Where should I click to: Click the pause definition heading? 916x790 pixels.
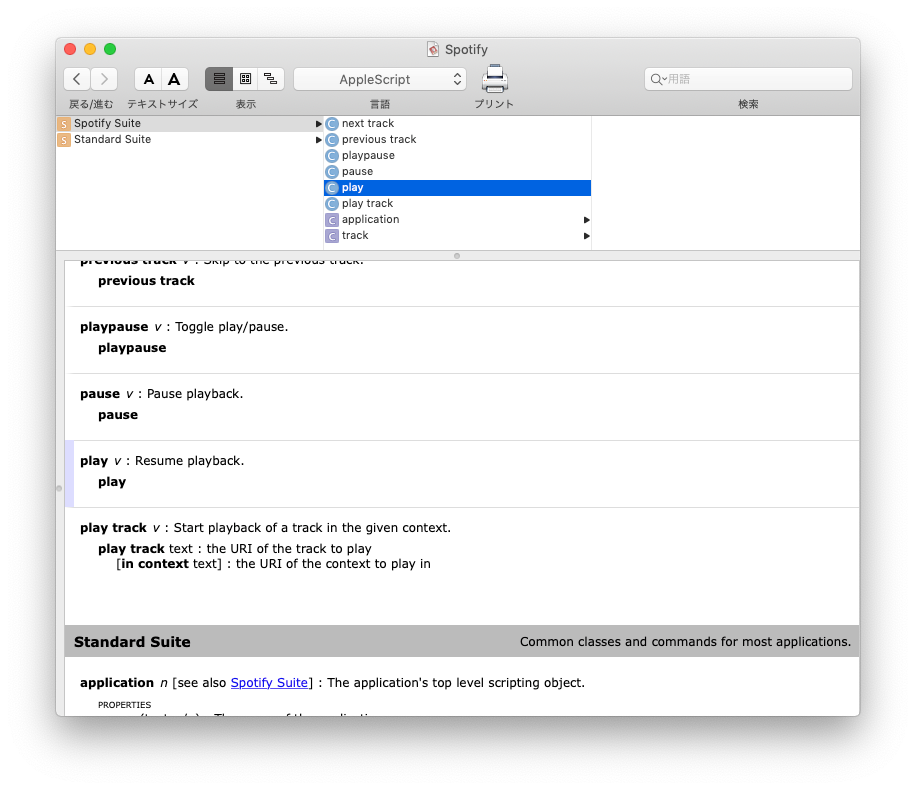pos(100,394)
